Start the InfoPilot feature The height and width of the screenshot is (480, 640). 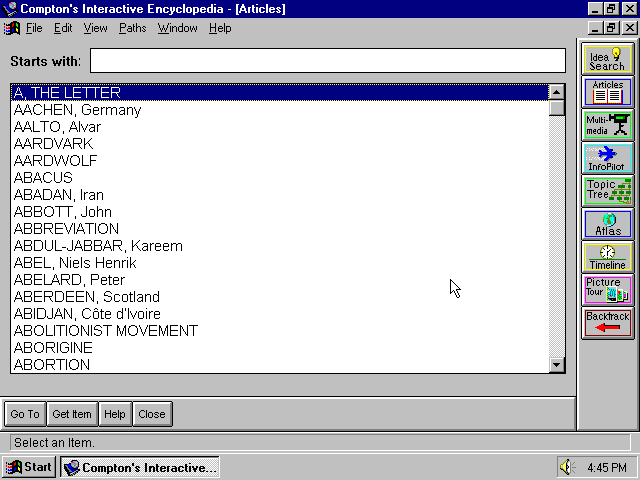tap(608, 158)
